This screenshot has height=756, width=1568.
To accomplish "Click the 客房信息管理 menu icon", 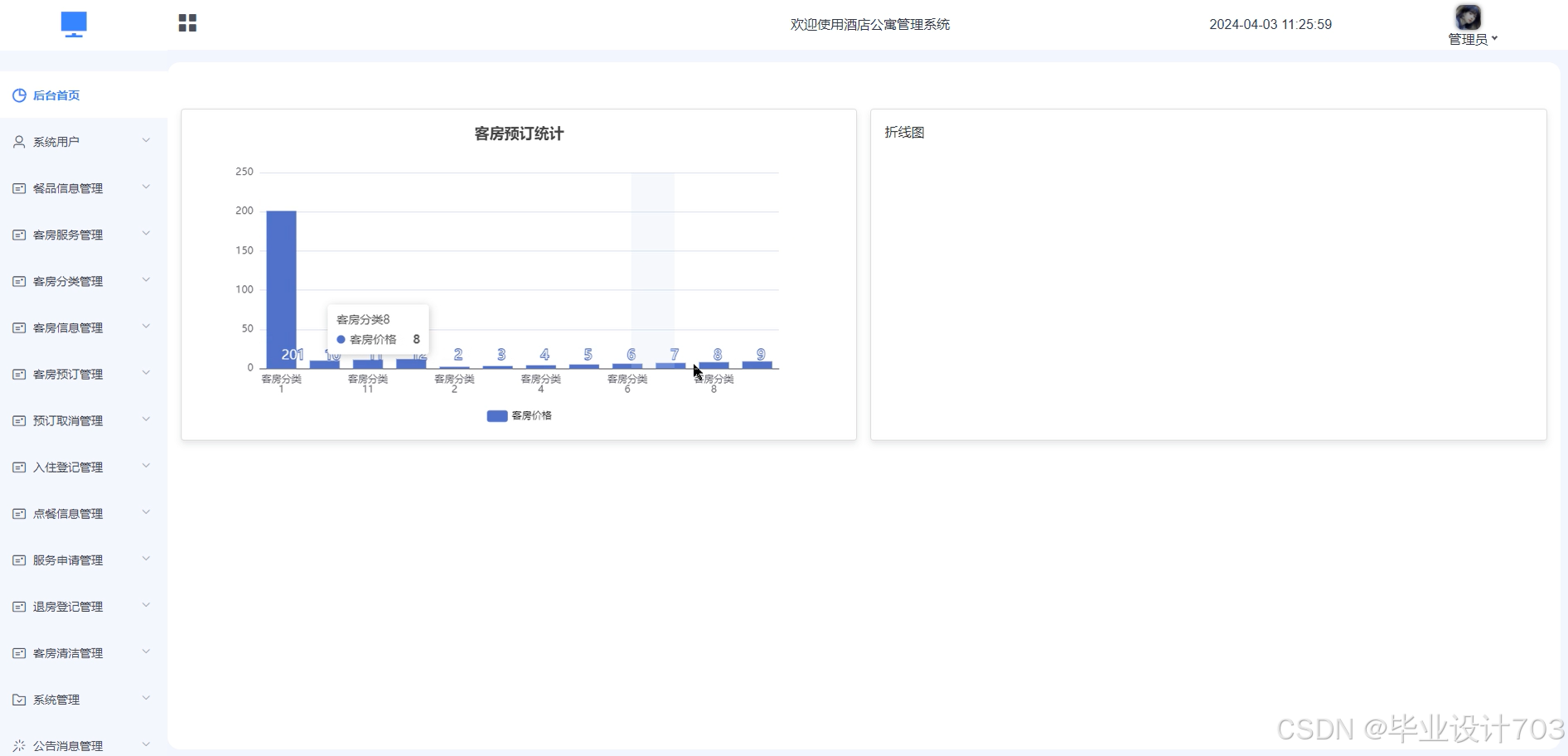I will click(19, 327).
